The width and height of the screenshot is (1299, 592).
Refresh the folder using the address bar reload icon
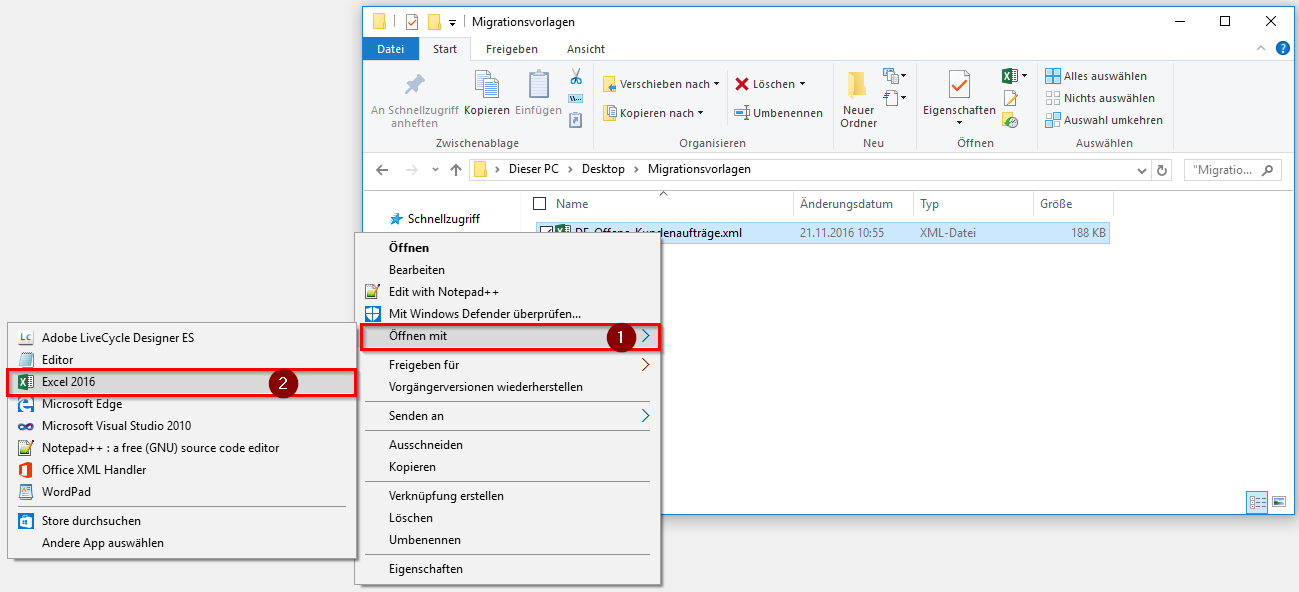pyautogui.click(x=1162, y=170)
